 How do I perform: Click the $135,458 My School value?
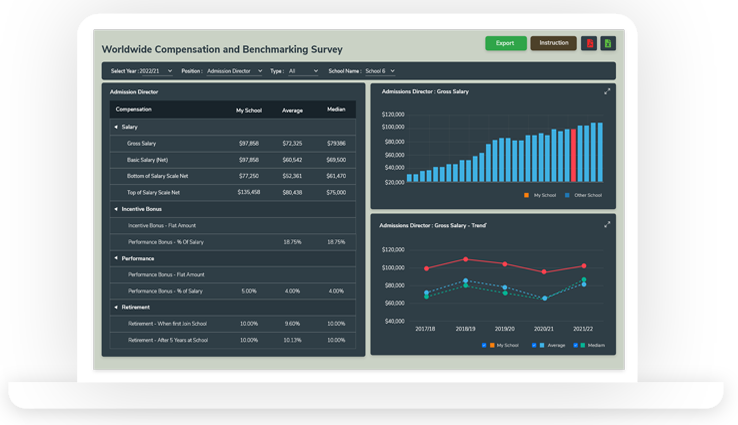[249, 192]
